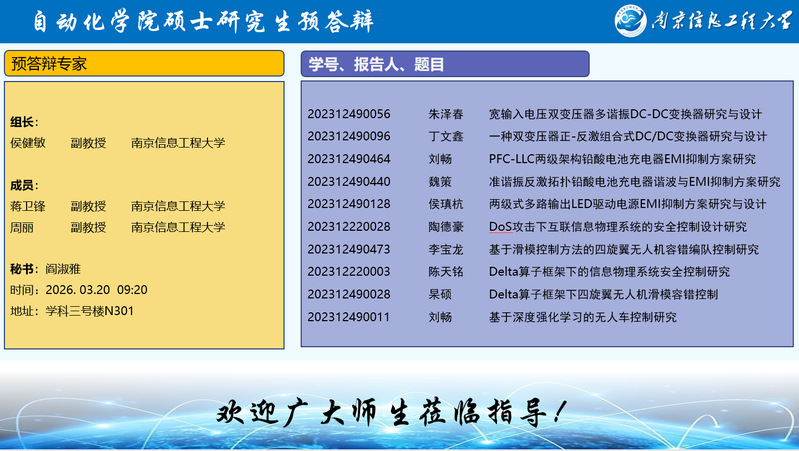Screen dimensions: 799x451
Task: Select presenter name 魏策
Action: tap(440, 182)
